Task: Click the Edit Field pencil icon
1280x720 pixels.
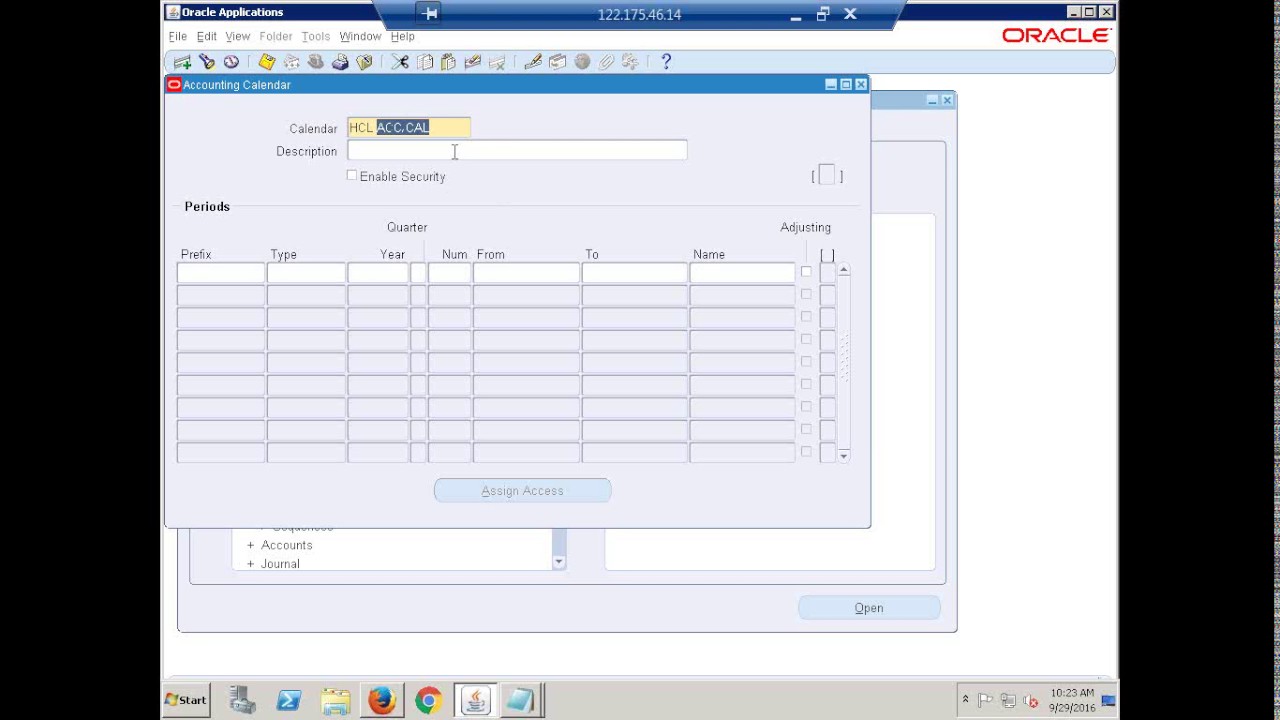Action: [533, 62]
